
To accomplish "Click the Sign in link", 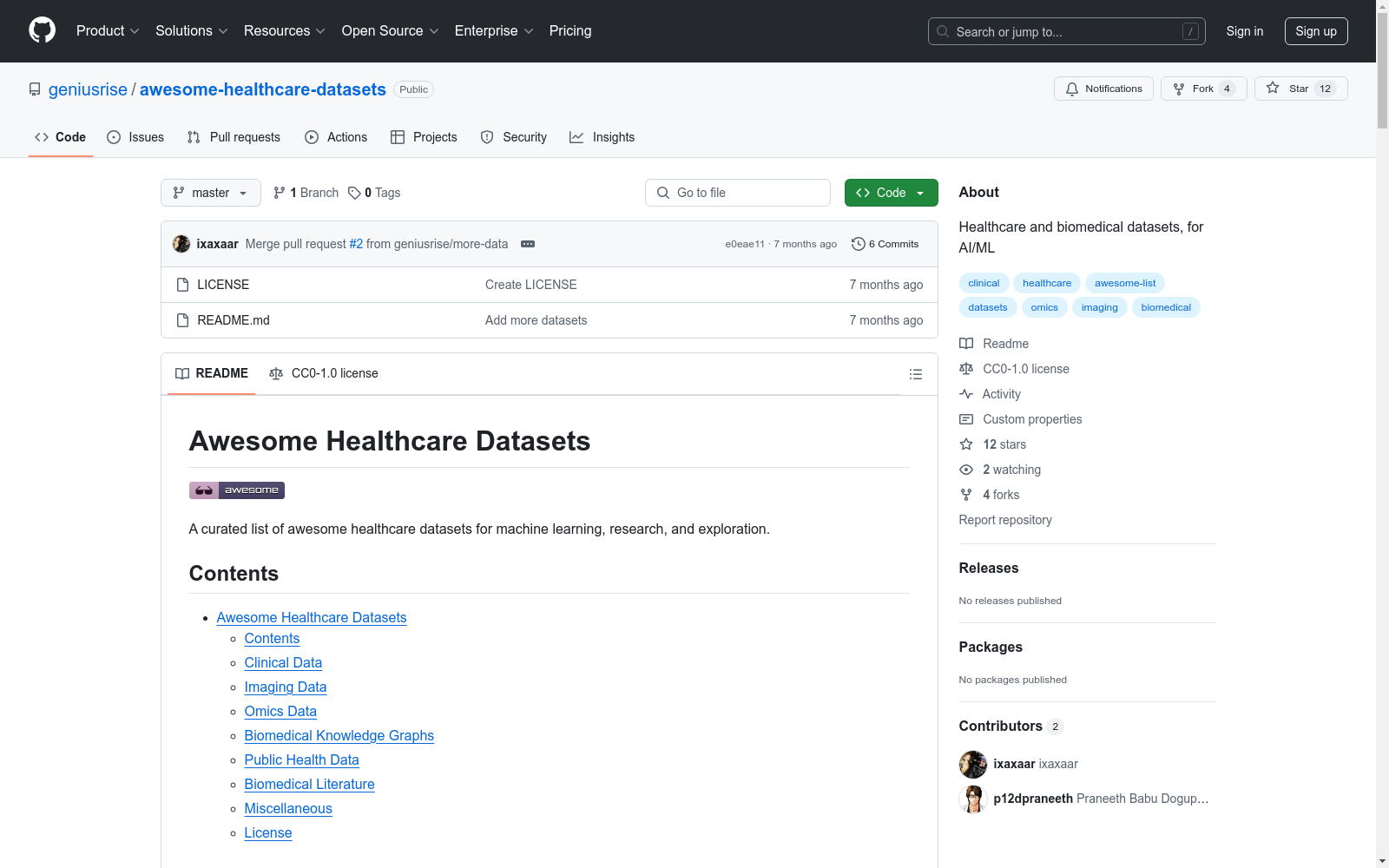I will pyautogui.click(x=1245, y=31).
